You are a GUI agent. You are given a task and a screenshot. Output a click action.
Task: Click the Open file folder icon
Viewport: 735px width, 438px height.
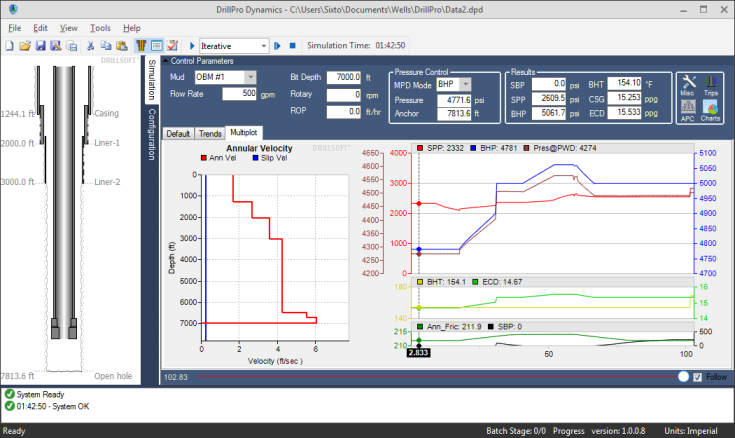click(25, 46)
